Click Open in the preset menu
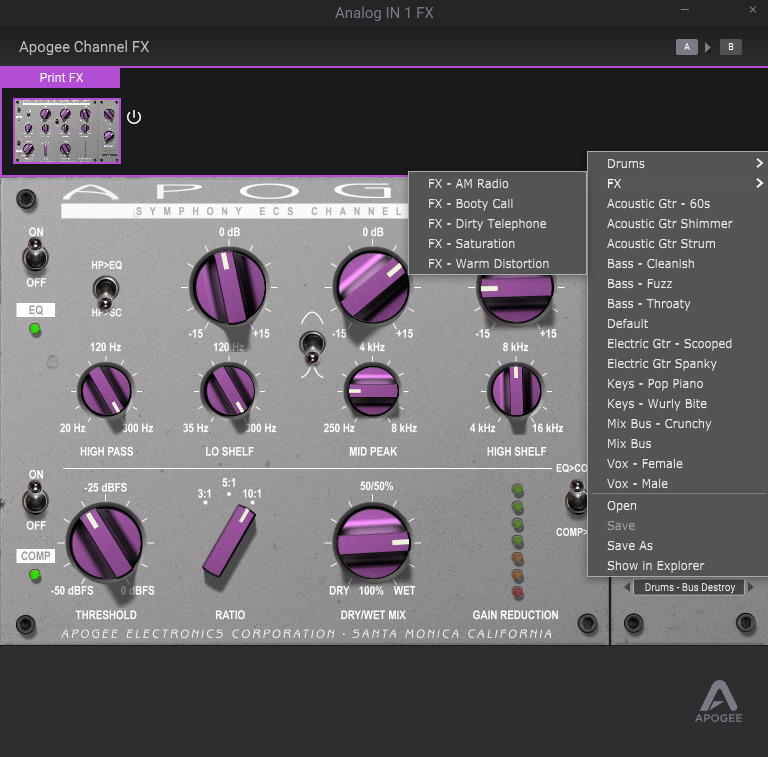768x757 pixels. point(677,506)
